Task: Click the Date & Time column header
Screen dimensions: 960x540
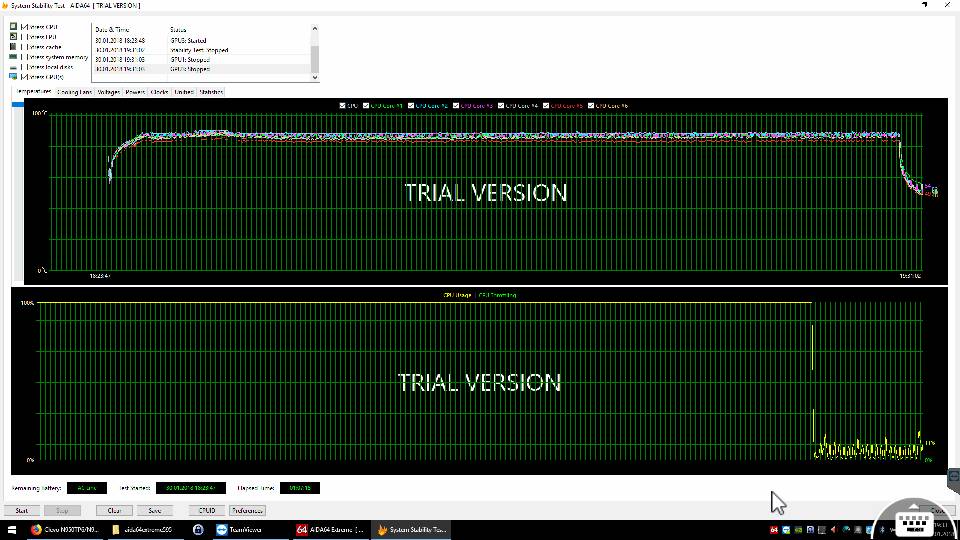Action: tap(130, 29)
